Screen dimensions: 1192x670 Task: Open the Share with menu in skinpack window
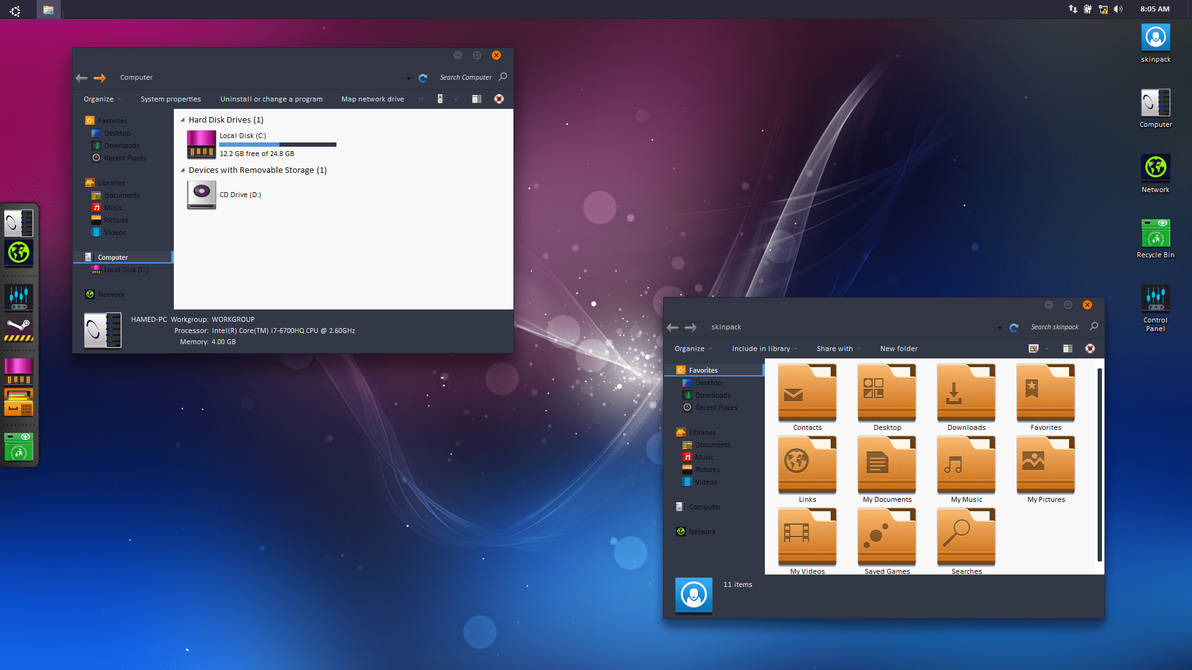(836, 348)
